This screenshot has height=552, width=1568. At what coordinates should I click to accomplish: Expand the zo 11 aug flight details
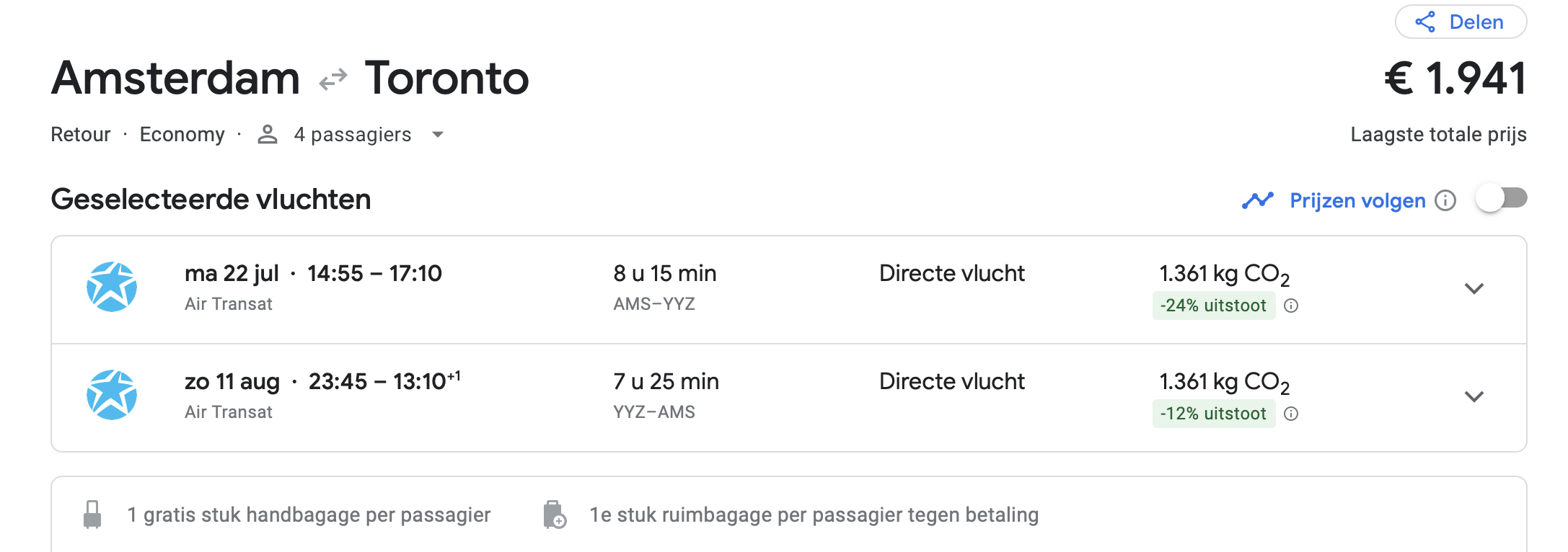click(x=1474, y=397)
